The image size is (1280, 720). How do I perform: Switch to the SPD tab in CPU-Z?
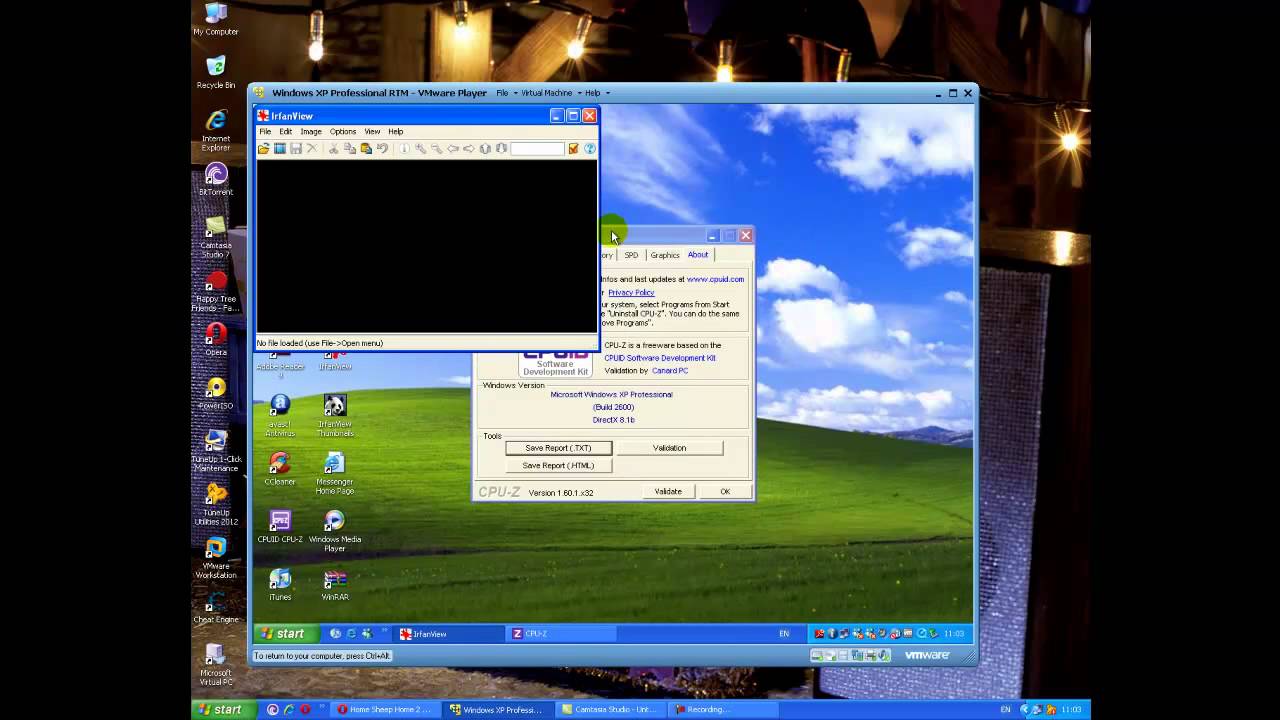coord(631,255)
